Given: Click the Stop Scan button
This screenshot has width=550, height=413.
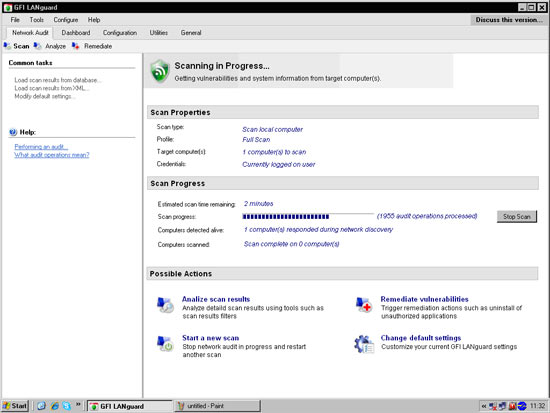Looking at the screenshot, I should pyautogui.click(x=517, y=217).
